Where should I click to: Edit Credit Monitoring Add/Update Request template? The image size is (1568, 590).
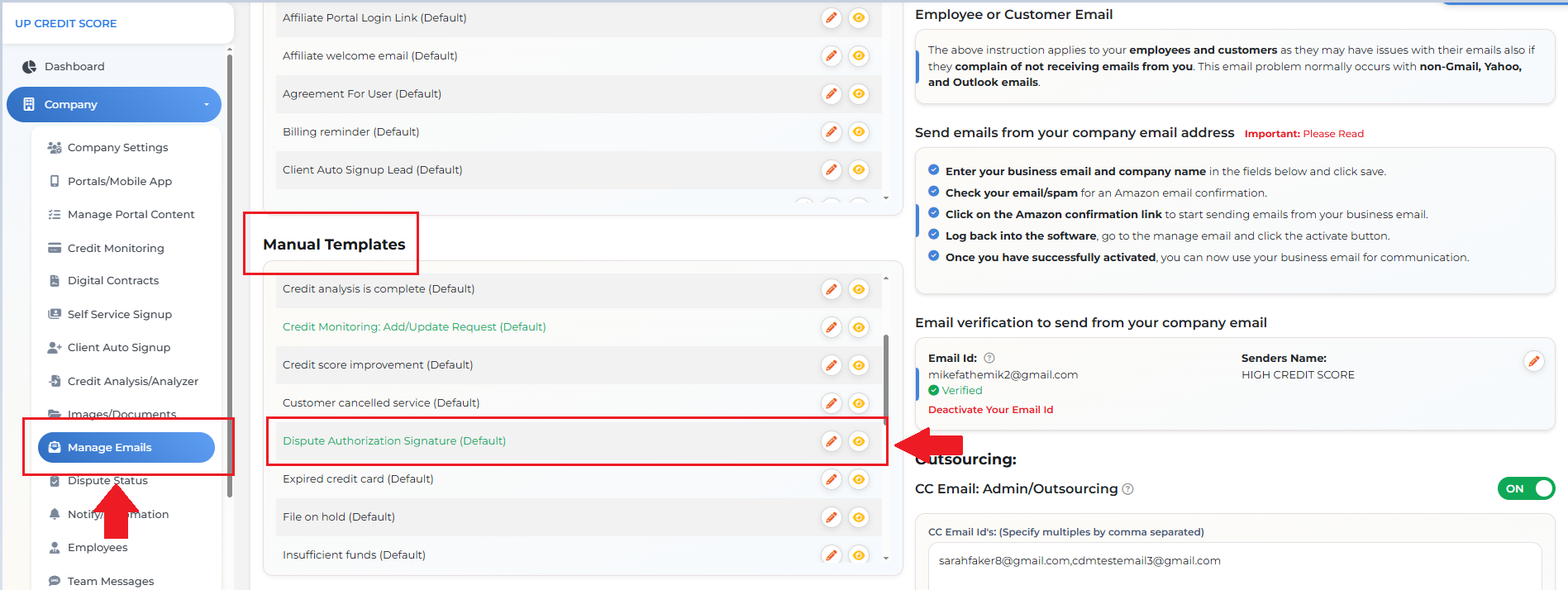832,326
